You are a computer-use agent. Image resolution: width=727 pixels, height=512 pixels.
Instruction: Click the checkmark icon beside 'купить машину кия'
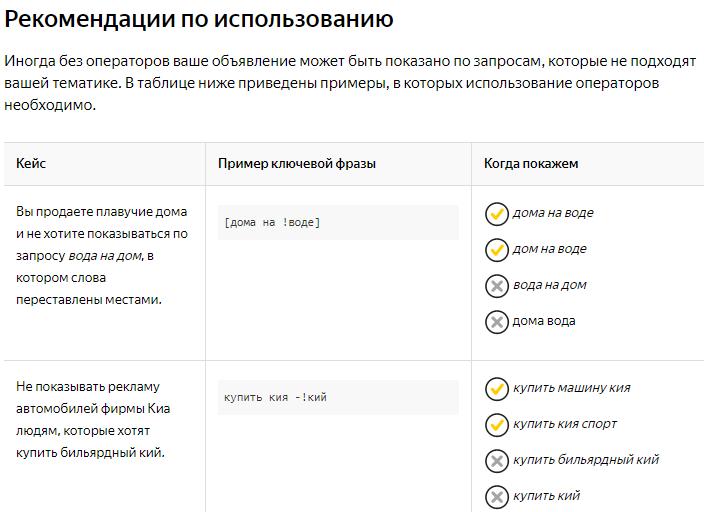point(497,389)
